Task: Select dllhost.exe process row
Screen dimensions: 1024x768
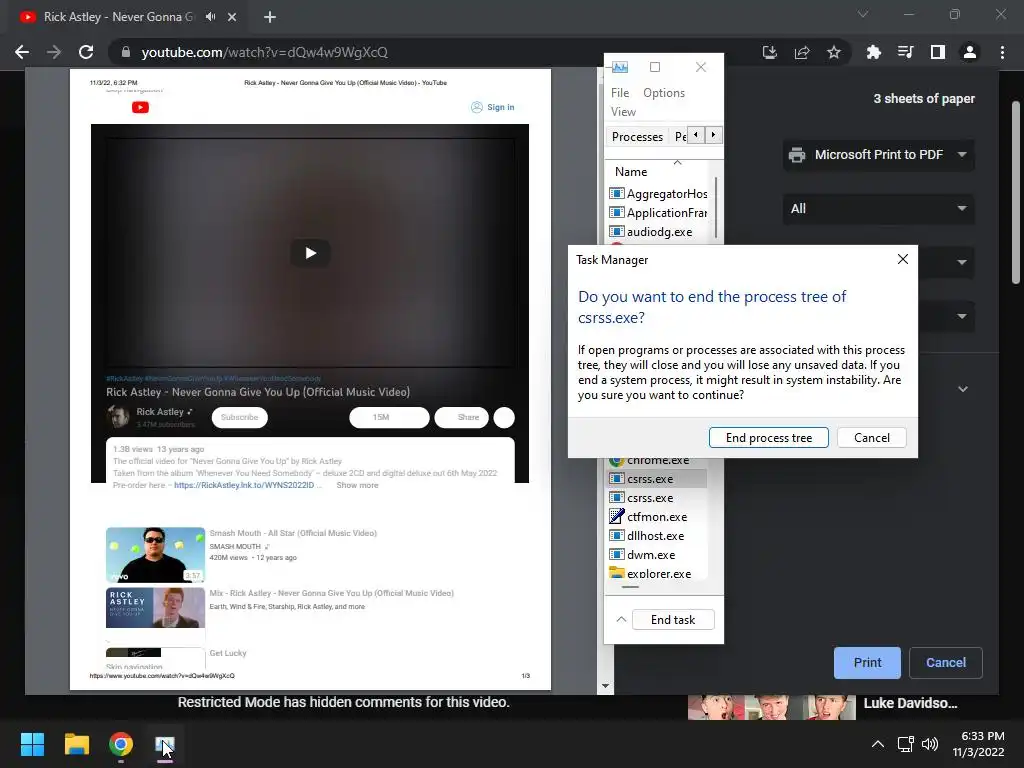Action: [657, 536]
